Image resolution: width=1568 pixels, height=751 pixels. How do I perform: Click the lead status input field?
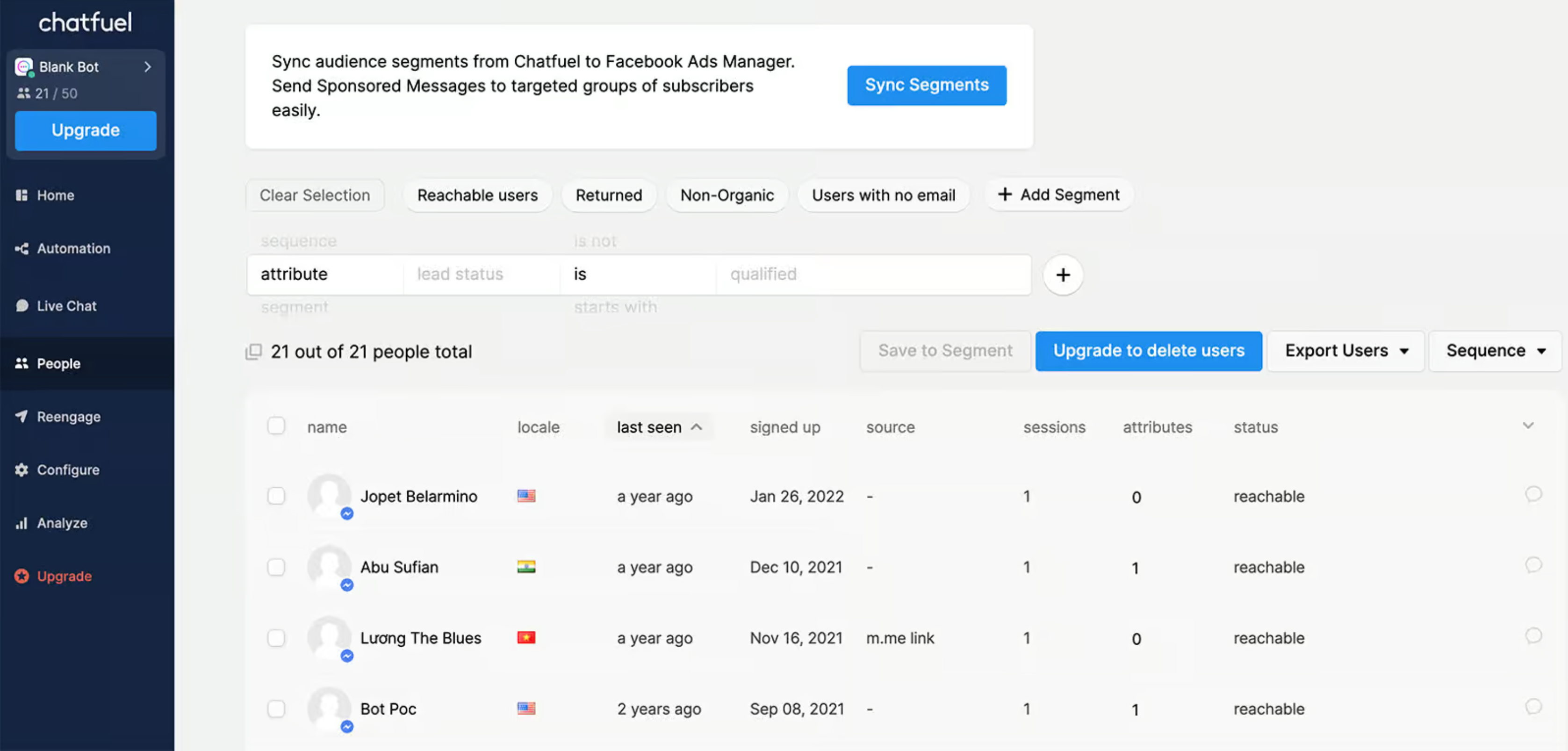[x=481, y=274]
